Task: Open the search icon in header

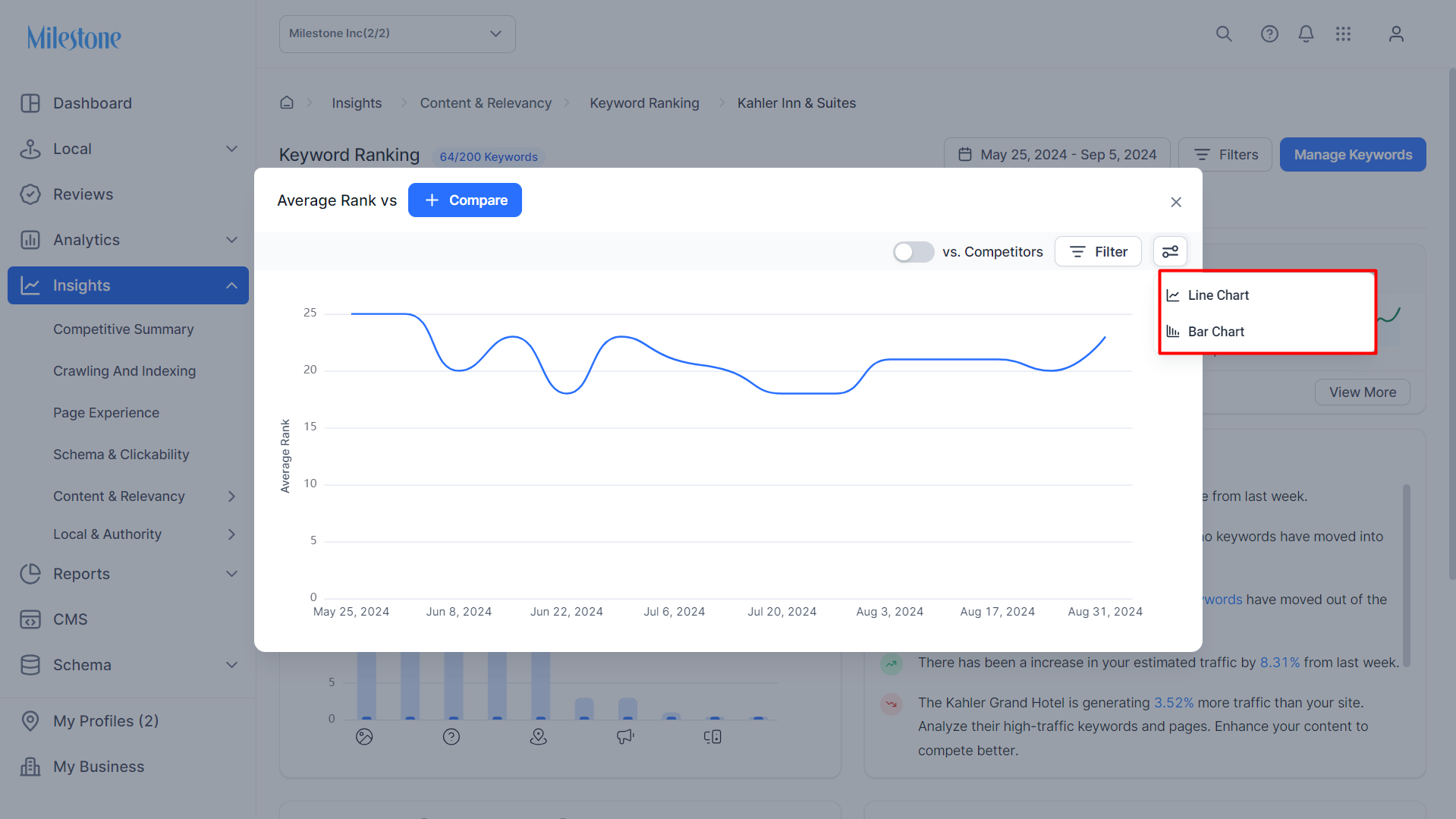Action: tap(1224, 34)
